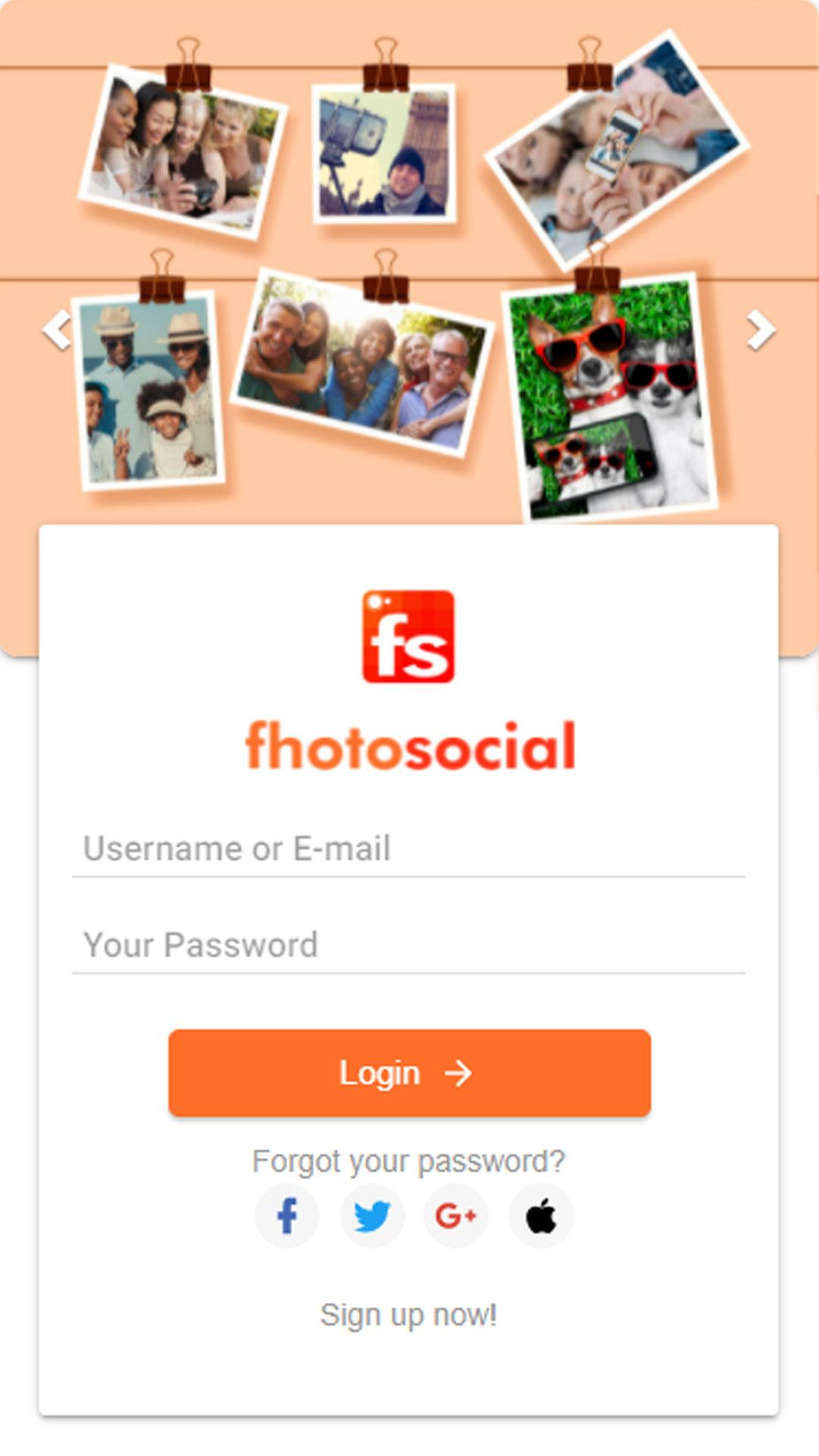Sign in with the Twitter icon
819x1456 pixels.
pyautogui.click(x=372, y=1216)
